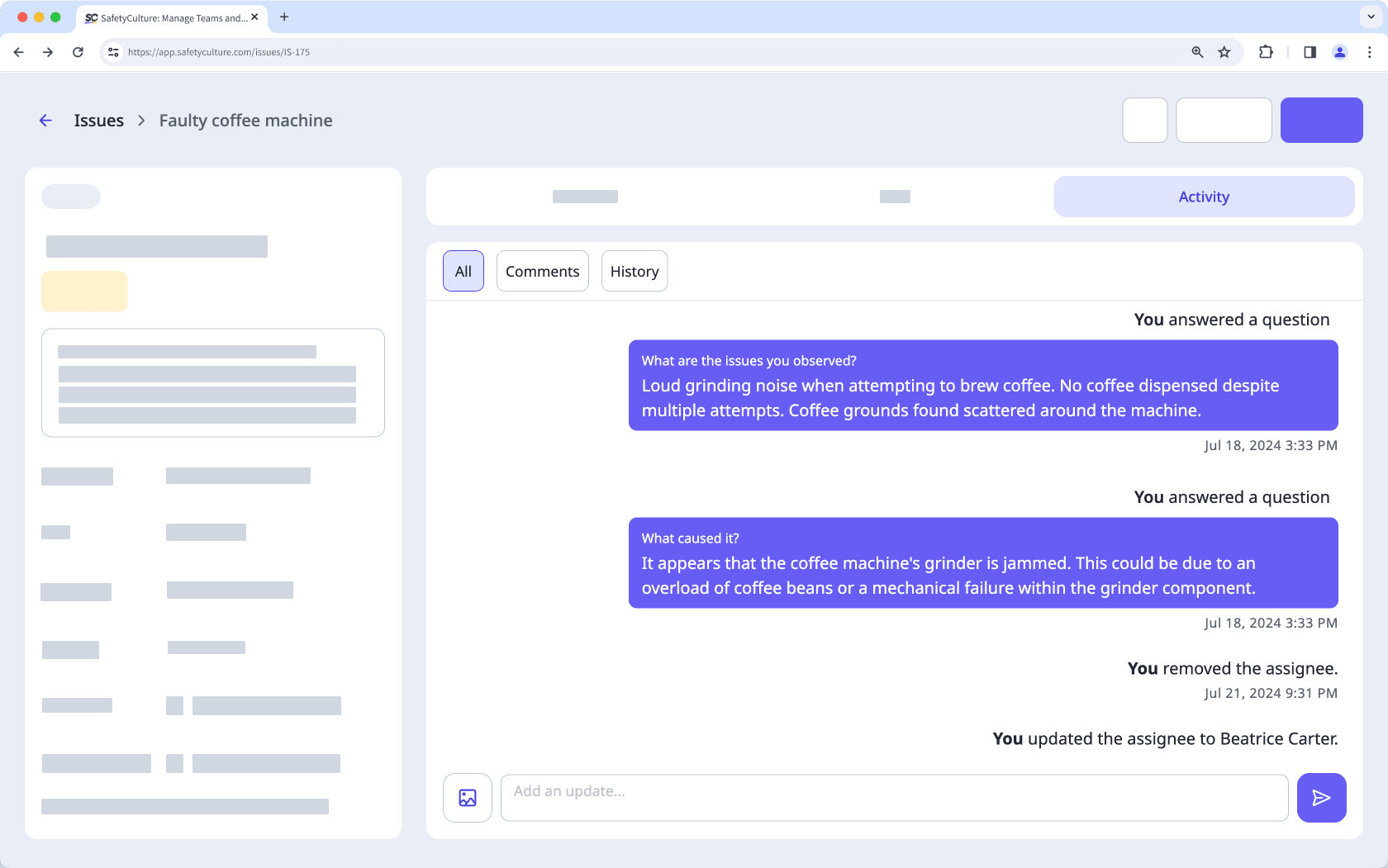Send the update with the paper plane button
Image resolution: width=1388 pixels, height=868 pixels.
(1321, 798)
